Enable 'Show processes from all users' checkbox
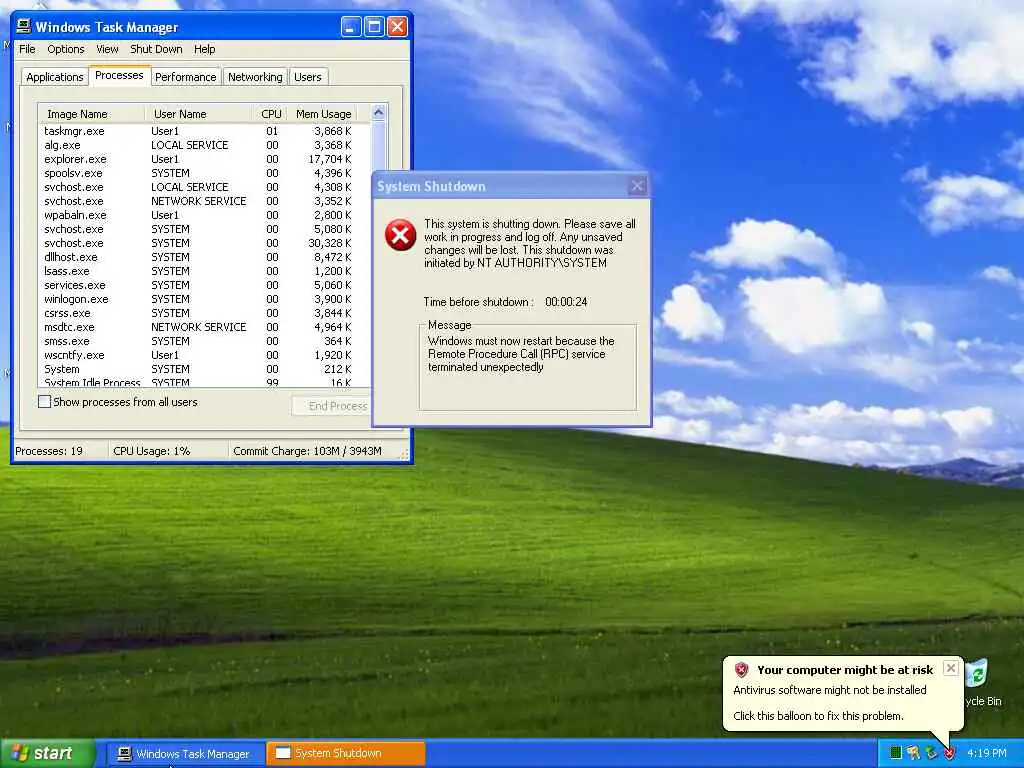This screenshot has height=768, width=1024. click(44, 402)
